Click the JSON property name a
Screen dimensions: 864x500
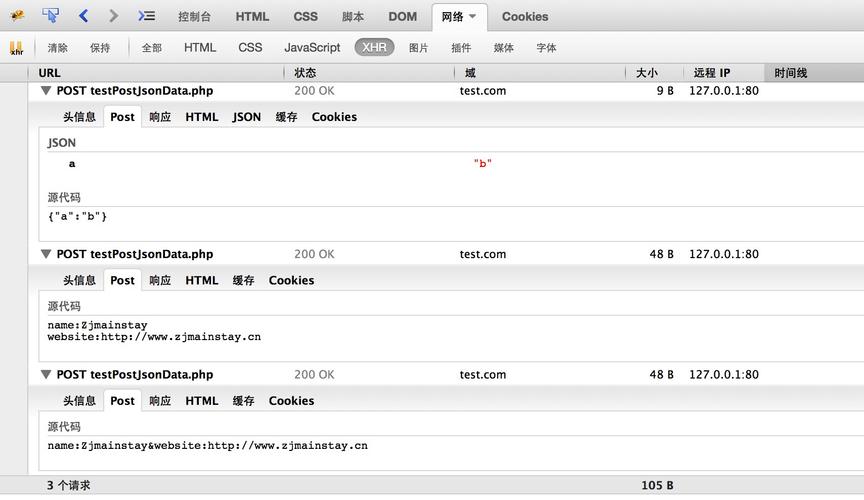(72, 164)
